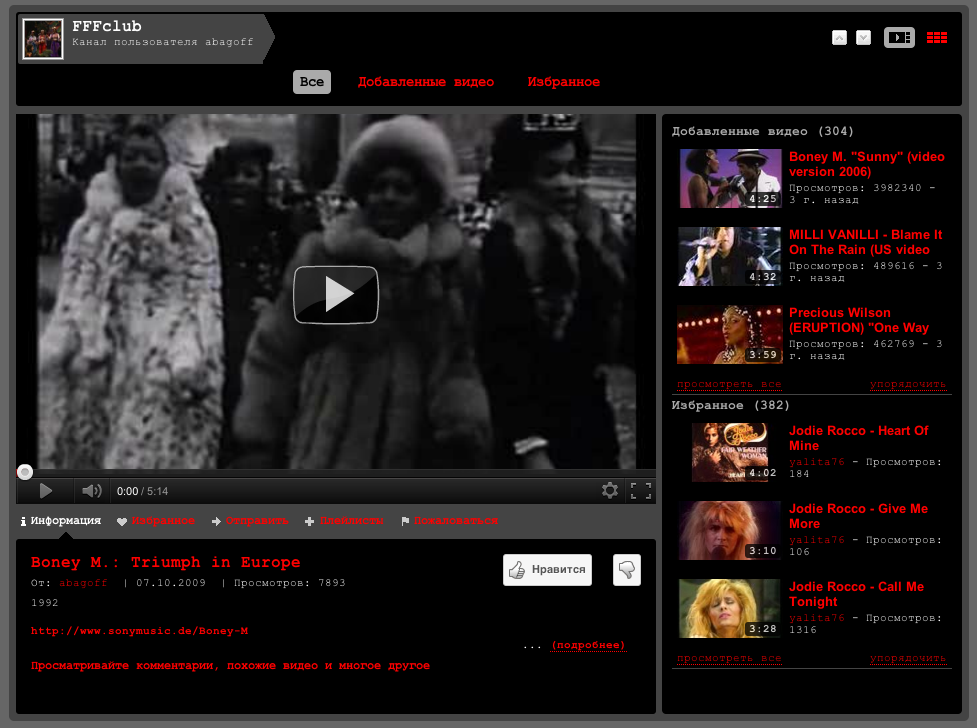Click the FFFclub channel avatar

click(43, 39)
